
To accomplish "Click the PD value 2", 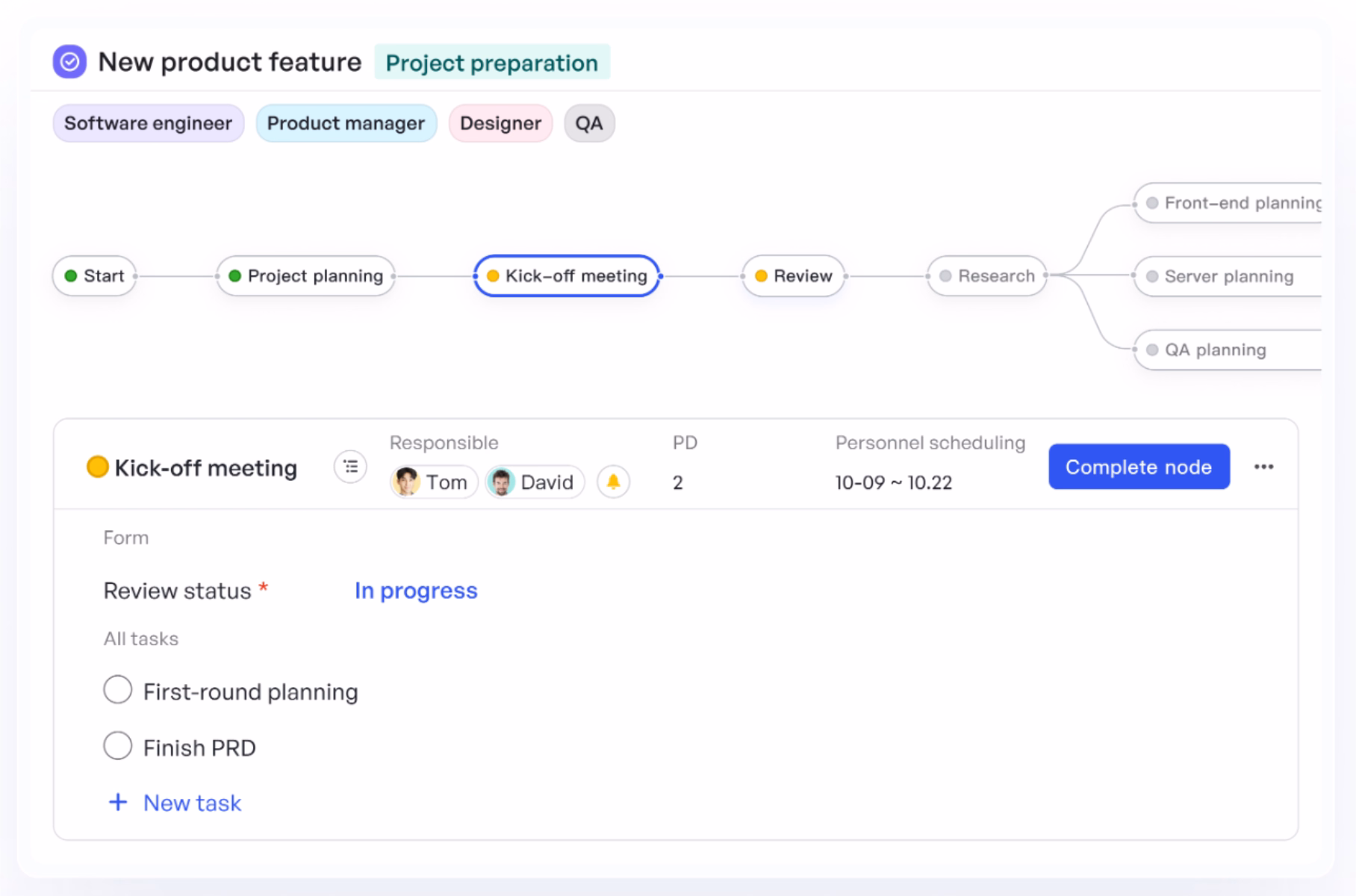I will [678, 483].
